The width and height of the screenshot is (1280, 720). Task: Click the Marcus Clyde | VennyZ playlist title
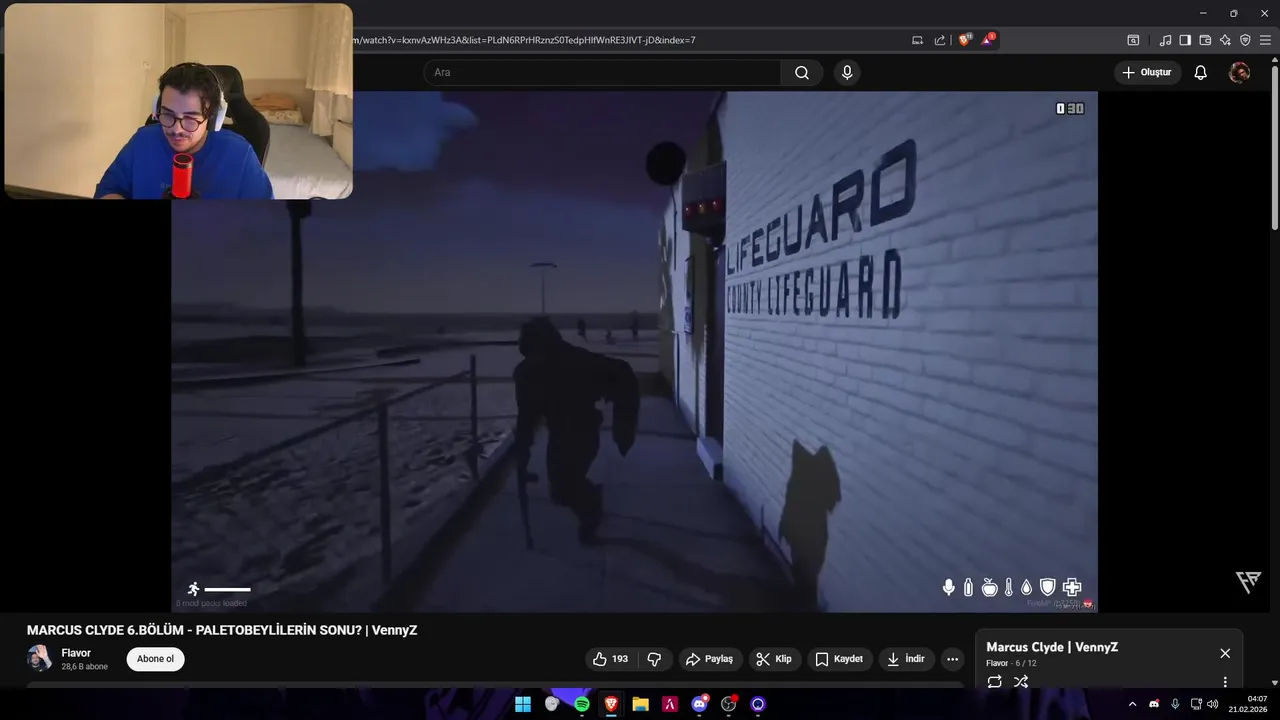click(1052, 647)
